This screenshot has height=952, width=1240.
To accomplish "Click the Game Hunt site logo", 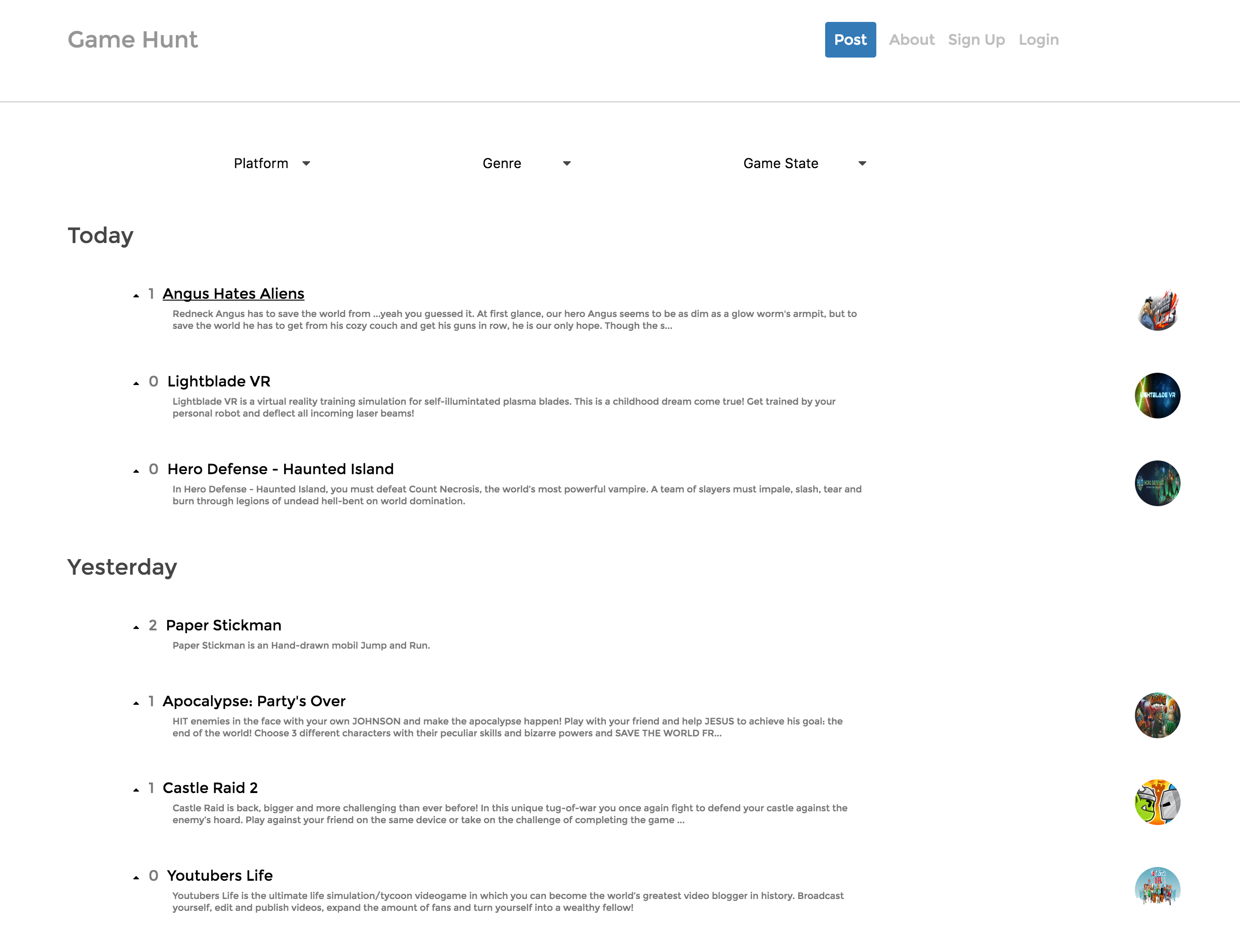I will (132, 40).
